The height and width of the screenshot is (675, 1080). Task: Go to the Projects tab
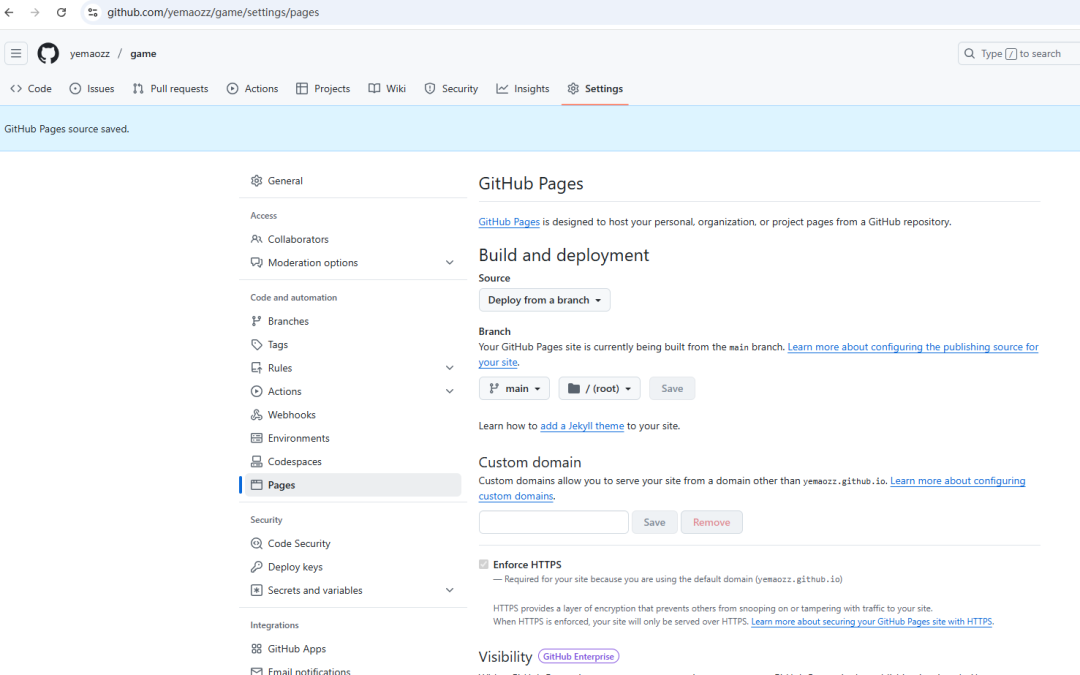click(323, 89)
